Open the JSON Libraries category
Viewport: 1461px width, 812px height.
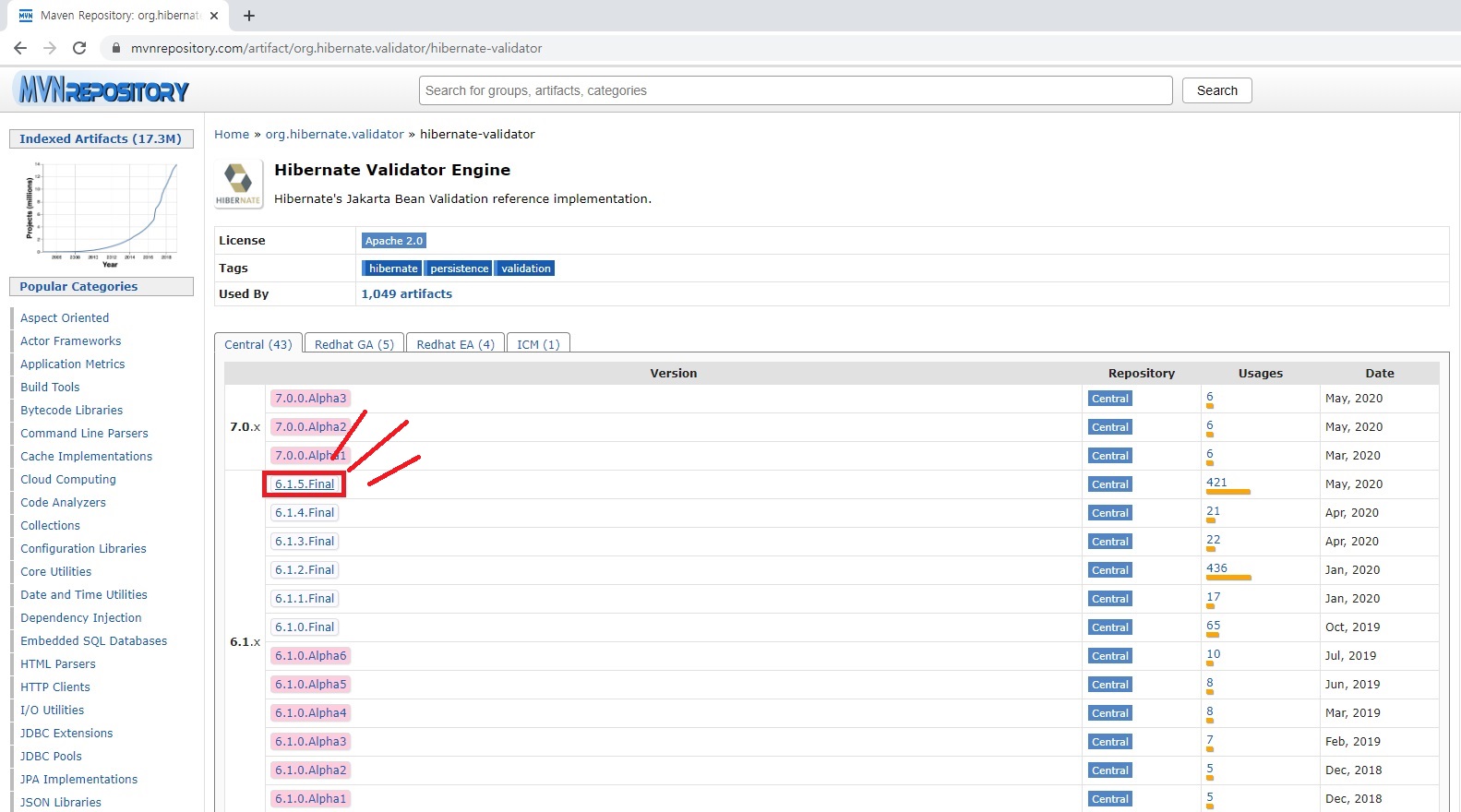tap(61, 803)
